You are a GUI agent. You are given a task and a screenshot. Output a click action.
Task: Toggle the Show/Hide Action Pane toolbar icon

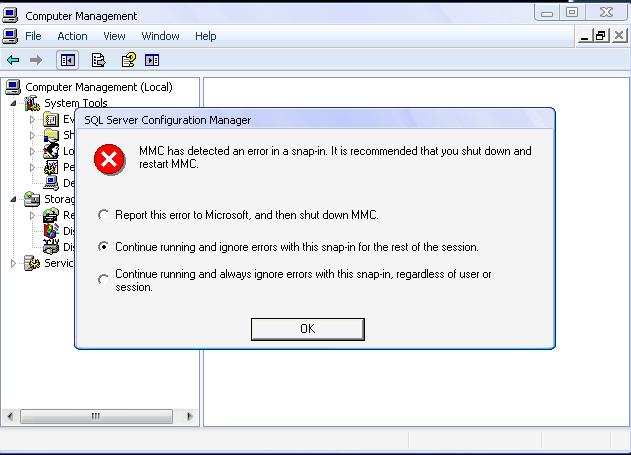tap(152, 60)
